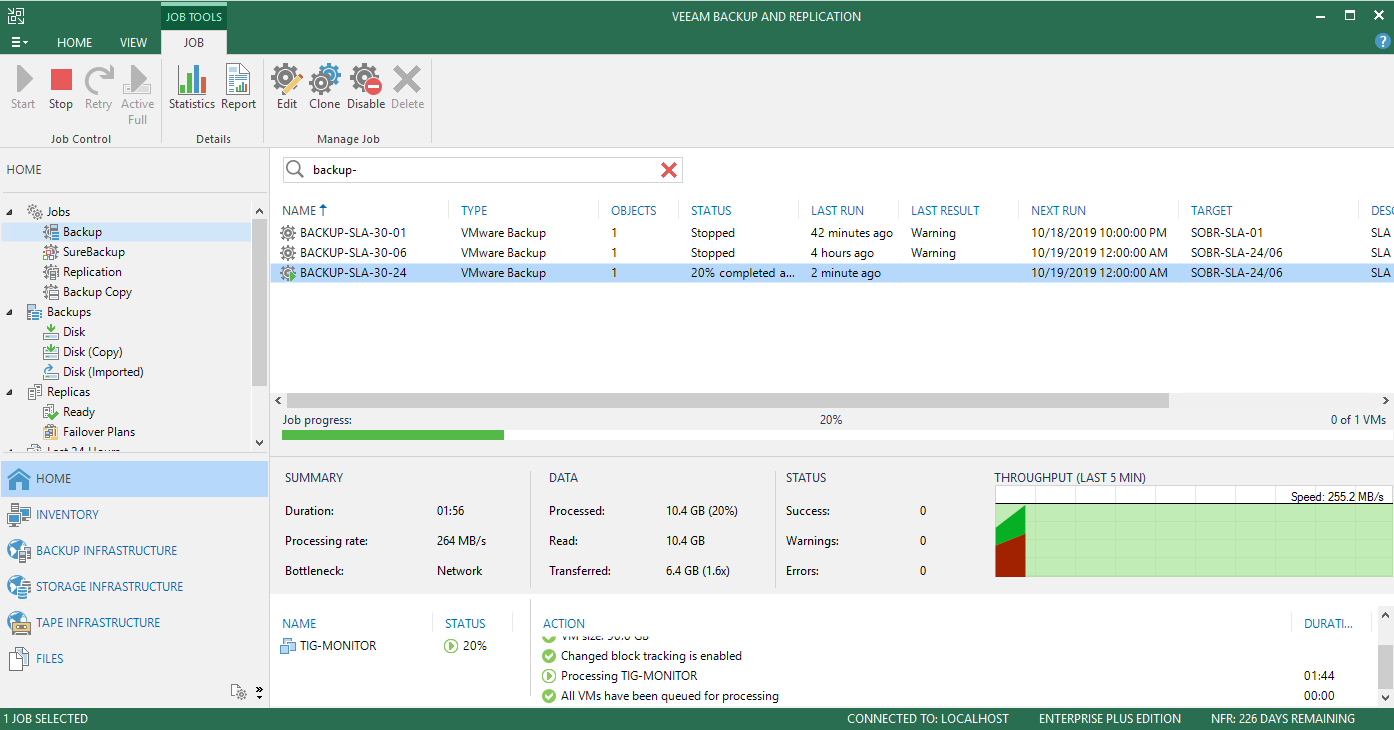The width and height of the screenshot is (1394, 730).
Task: Switch to the HOME ribbon tab
Action: point(74,43)
